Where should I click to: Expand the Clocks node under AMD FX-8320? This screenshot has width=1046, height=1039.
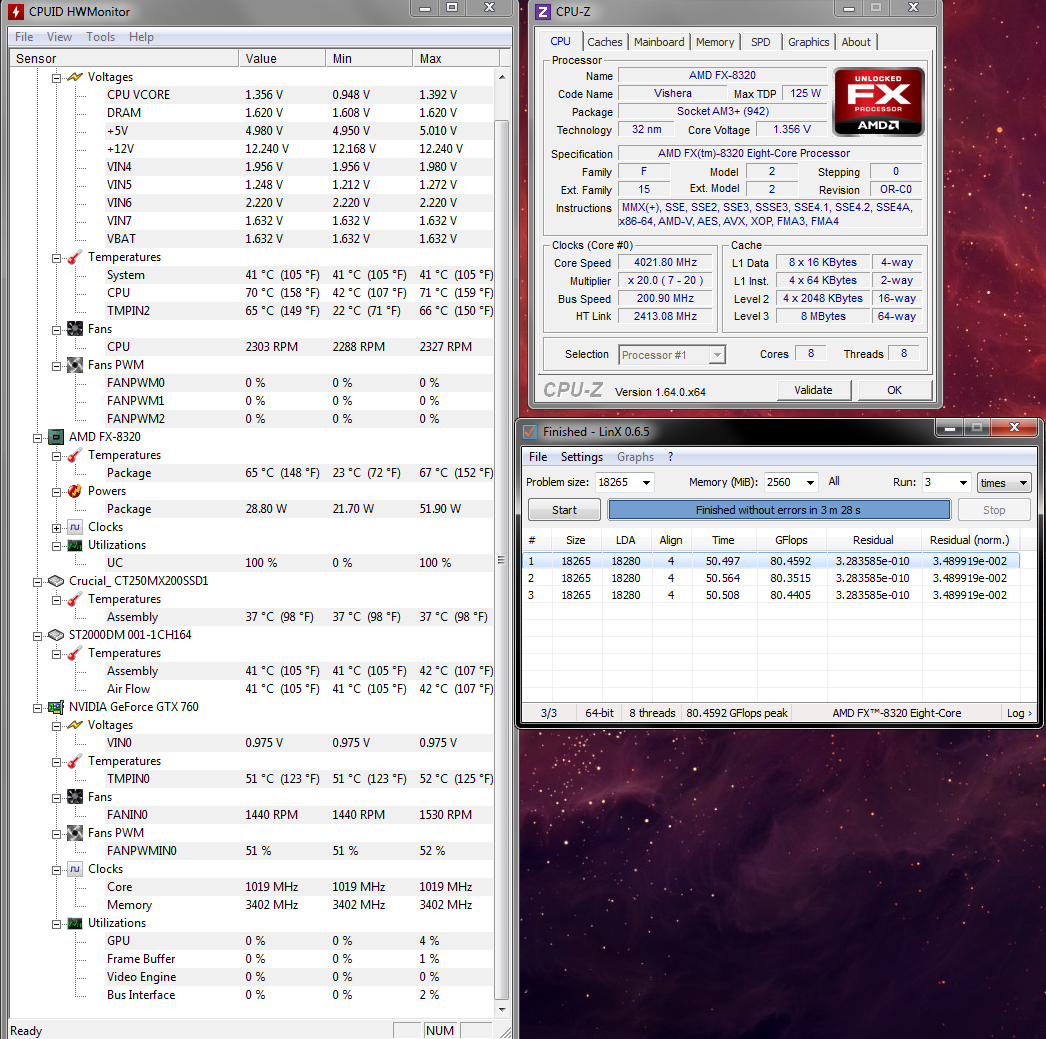coord(57,528)
